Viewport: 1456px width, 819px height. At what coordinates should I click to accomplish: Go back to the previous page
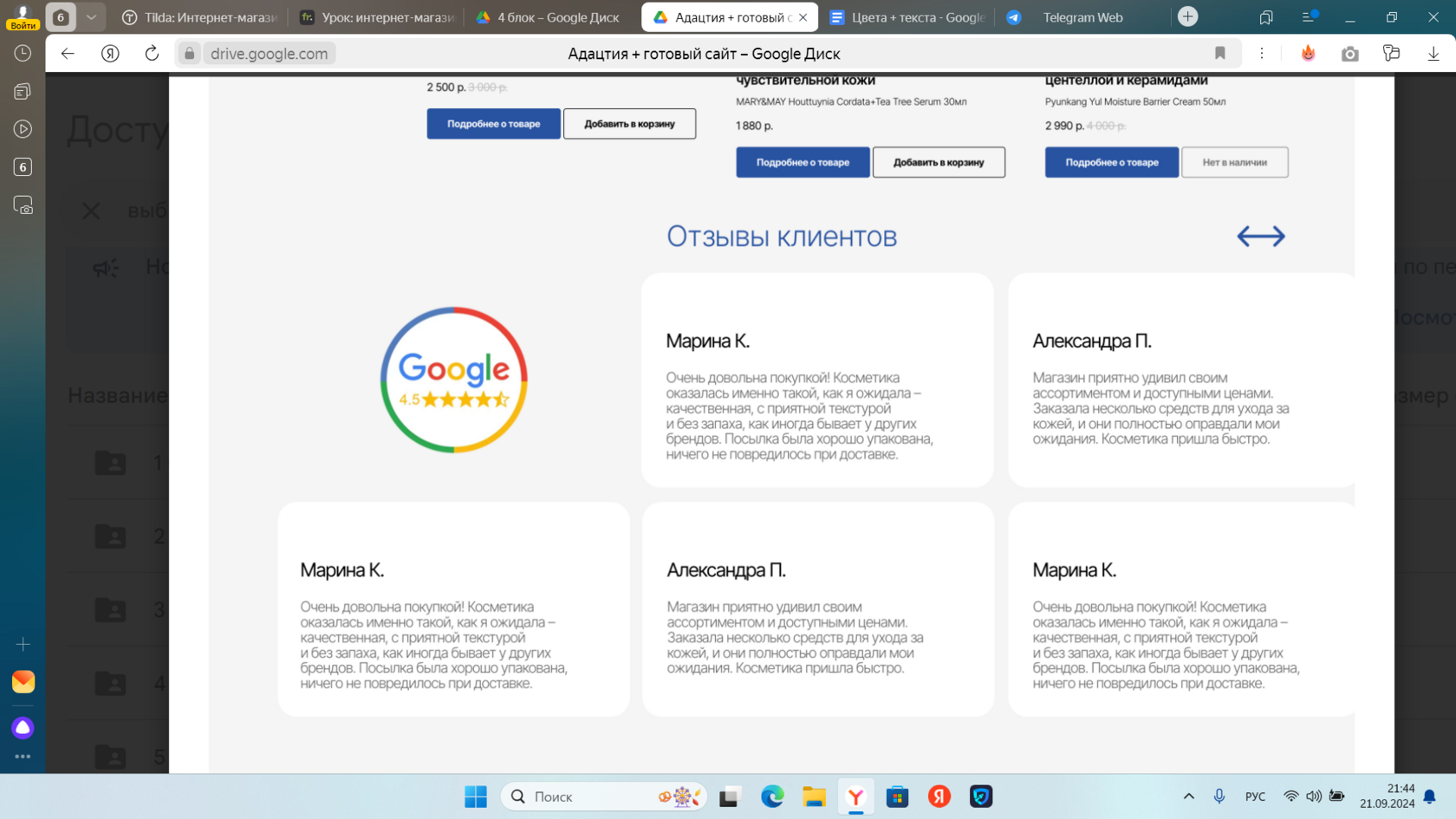tap(68, 54)
